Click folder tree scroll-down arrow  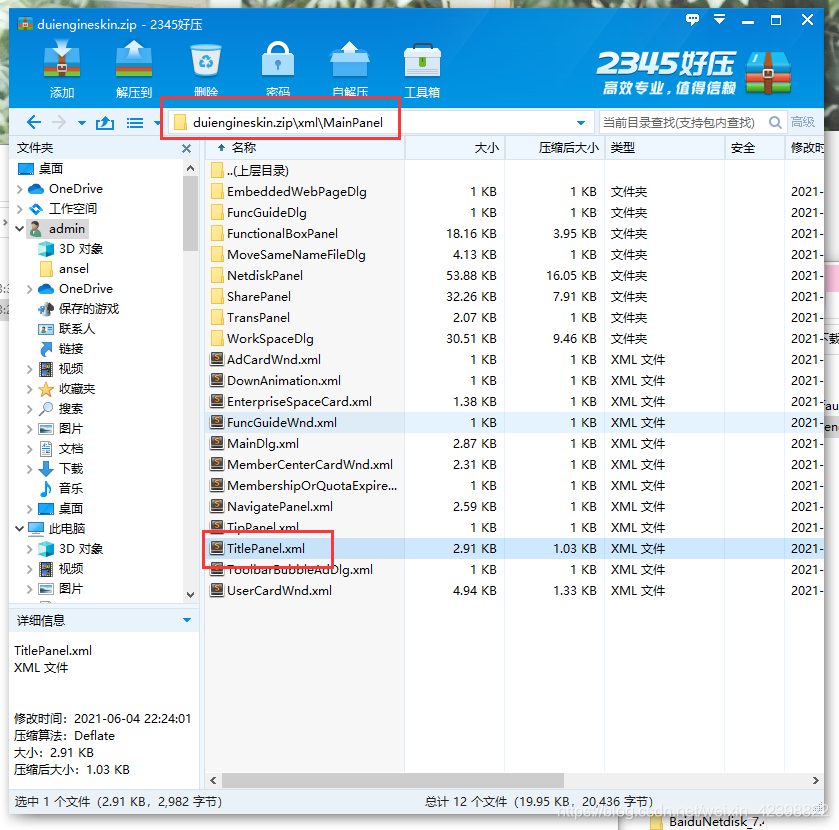click(x=190, y=595)
